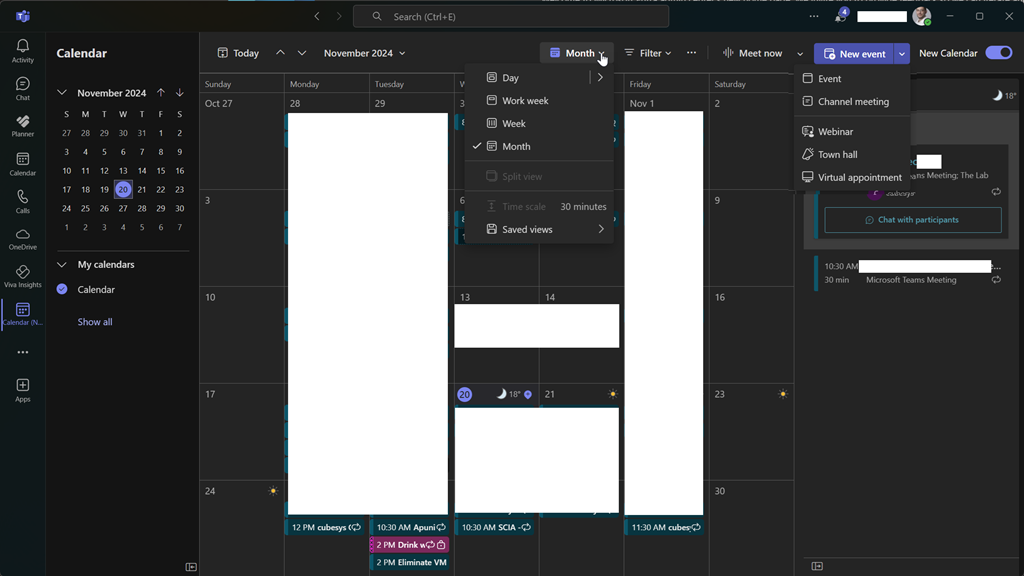
Task: Click the Today button
Action: point(238,53)
